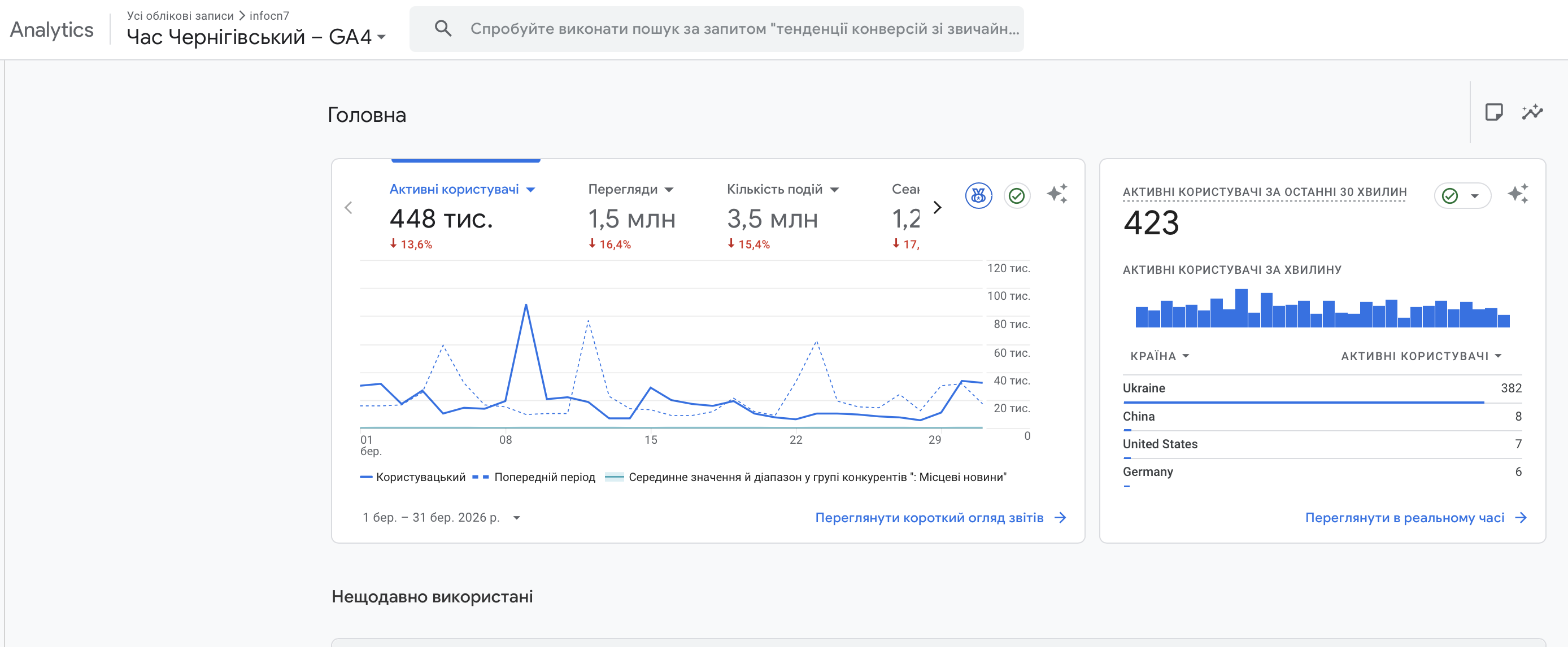Collapse metrics carousel with the left chevron
This screenshot has width=1568, height=647.
[x=349, y=207]
